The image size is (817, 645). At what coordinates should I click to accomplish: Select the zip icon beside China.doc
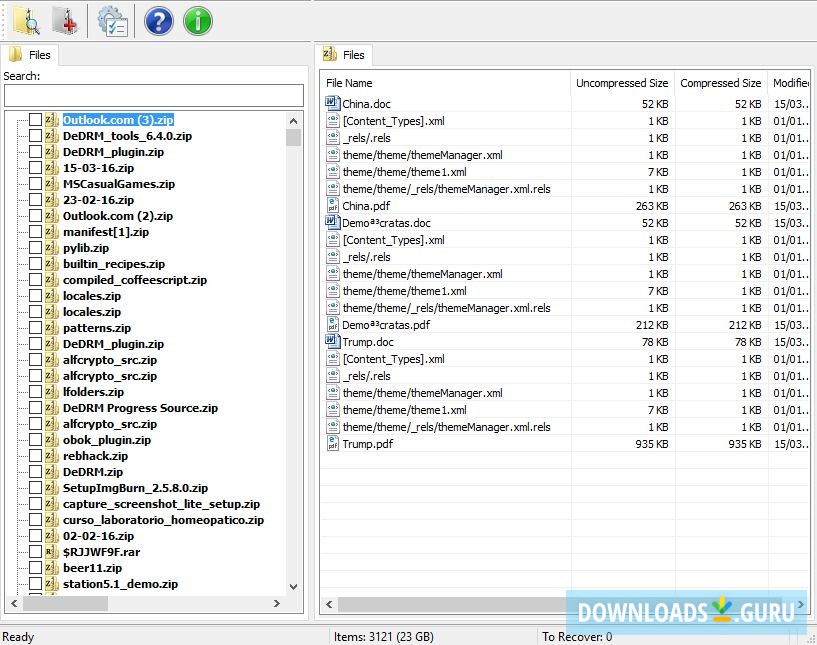point(331,103)
